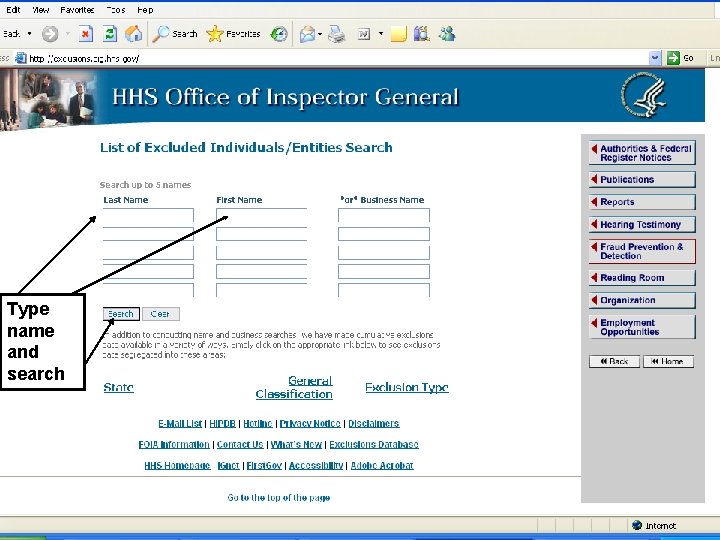Expand the address bar dropdown
720x540 pixels.
click(655, 58)
